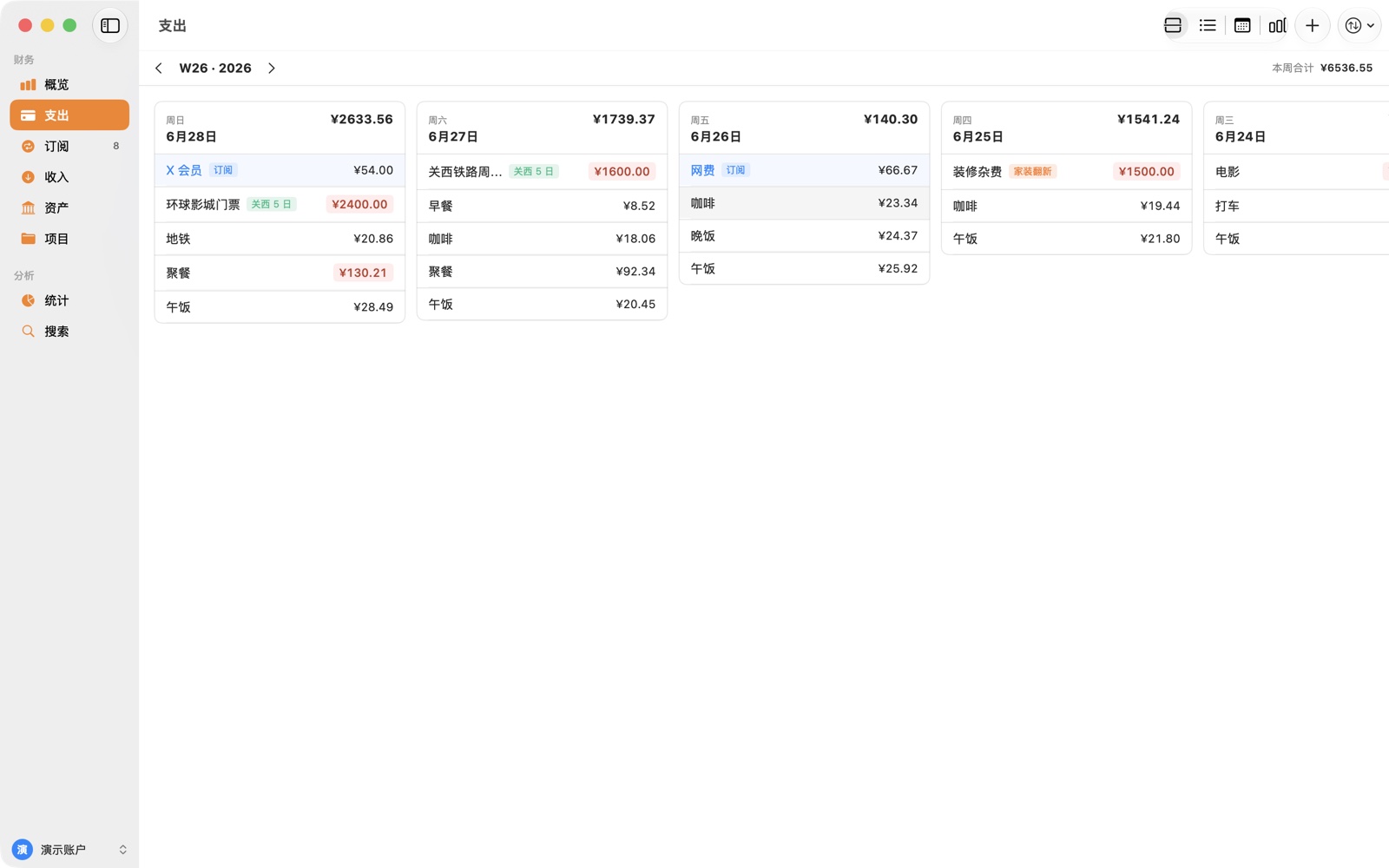
Task: Click 本周合计 ¥6536.55 total
Action: click(1322, 68)
